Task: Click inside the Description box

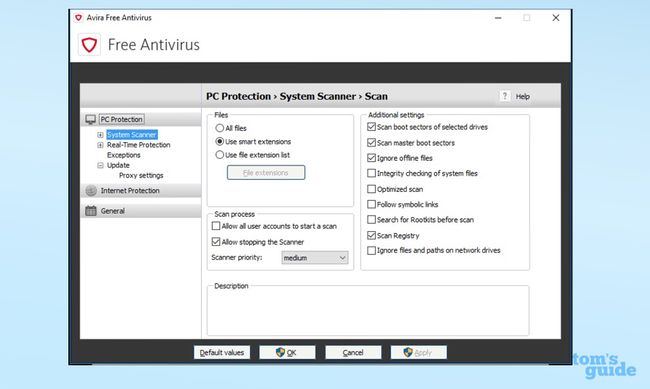Action: click(x=368, y=311)
